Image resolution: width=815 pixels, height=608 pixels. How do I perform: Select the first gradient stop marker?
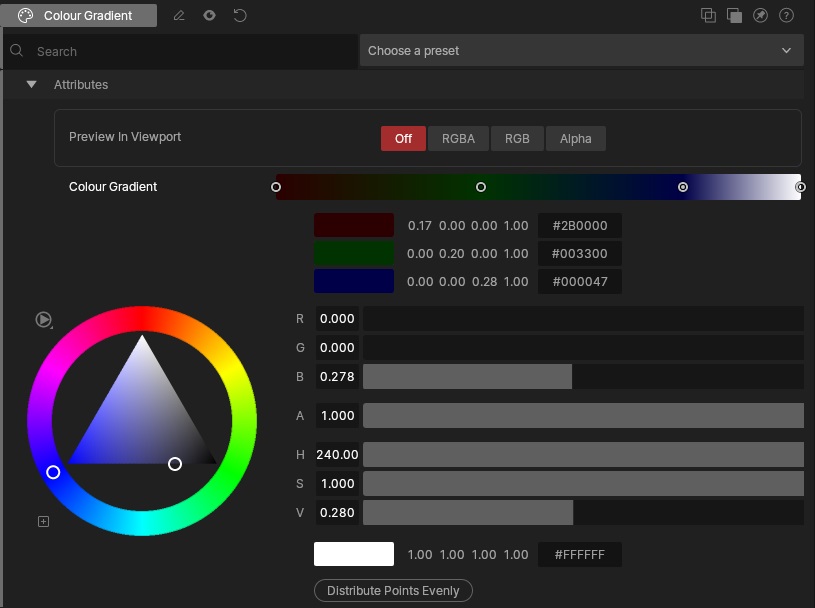coord(276,187)
